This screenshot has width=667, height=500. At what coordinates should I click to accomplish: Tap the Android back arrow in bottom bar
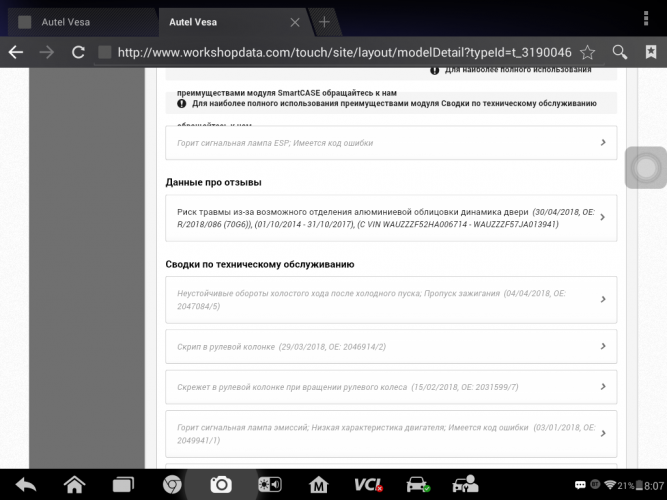tap(26, 485)
